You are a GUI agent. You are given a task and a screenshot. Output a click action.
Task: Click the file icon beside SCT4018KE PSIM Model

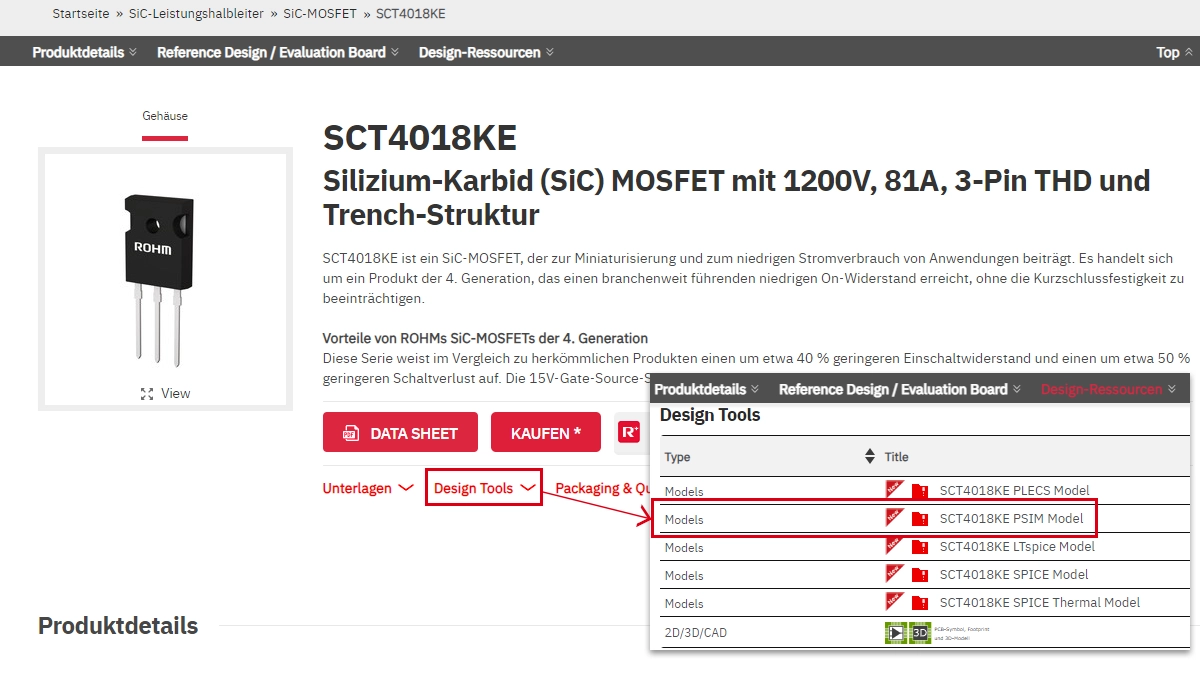click(x=920, y=519)
